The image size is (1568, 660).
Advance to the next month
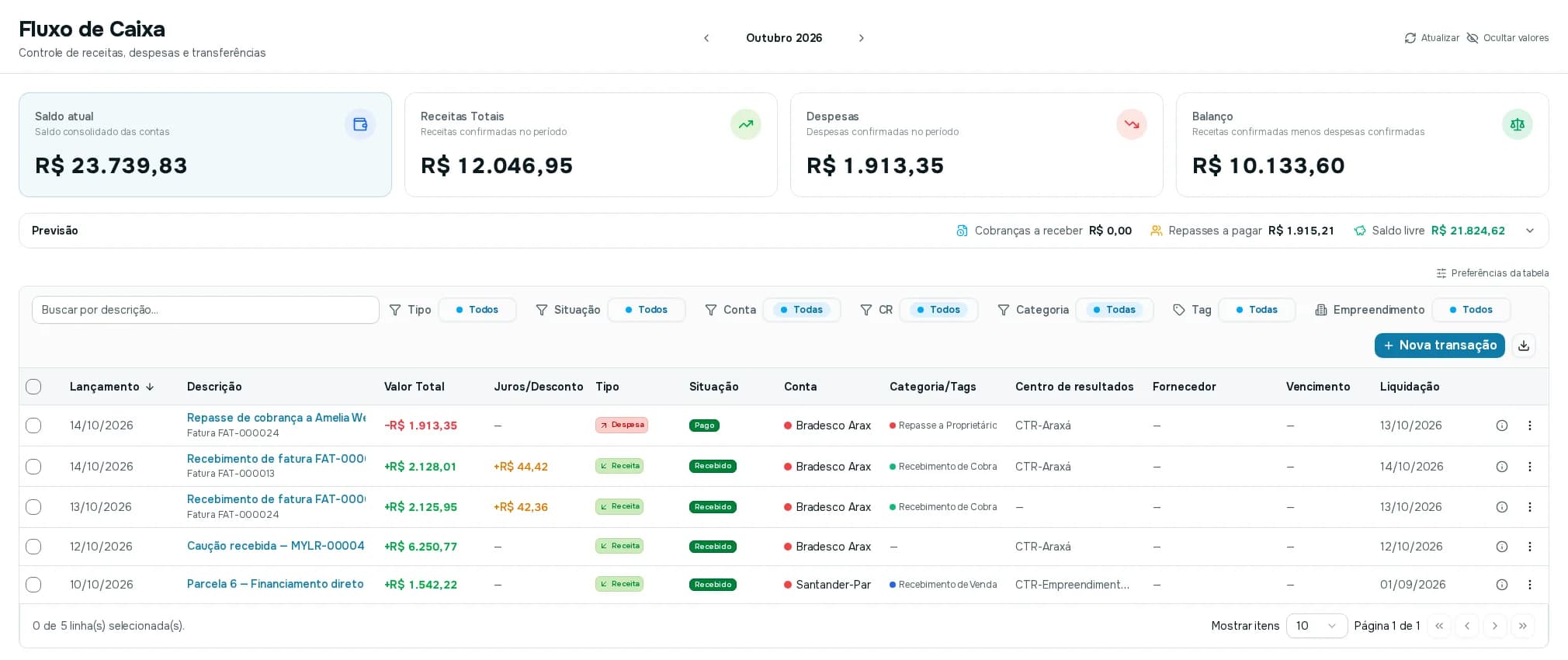tap(861, 38)
